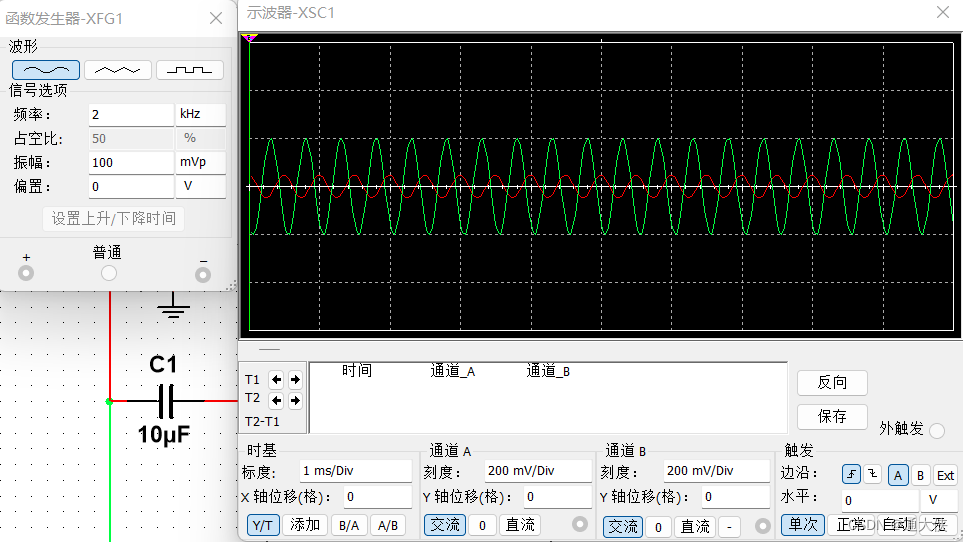Click Channel A scale 200 mV/Div field
963x542 pixels.
tap(538, 471)
